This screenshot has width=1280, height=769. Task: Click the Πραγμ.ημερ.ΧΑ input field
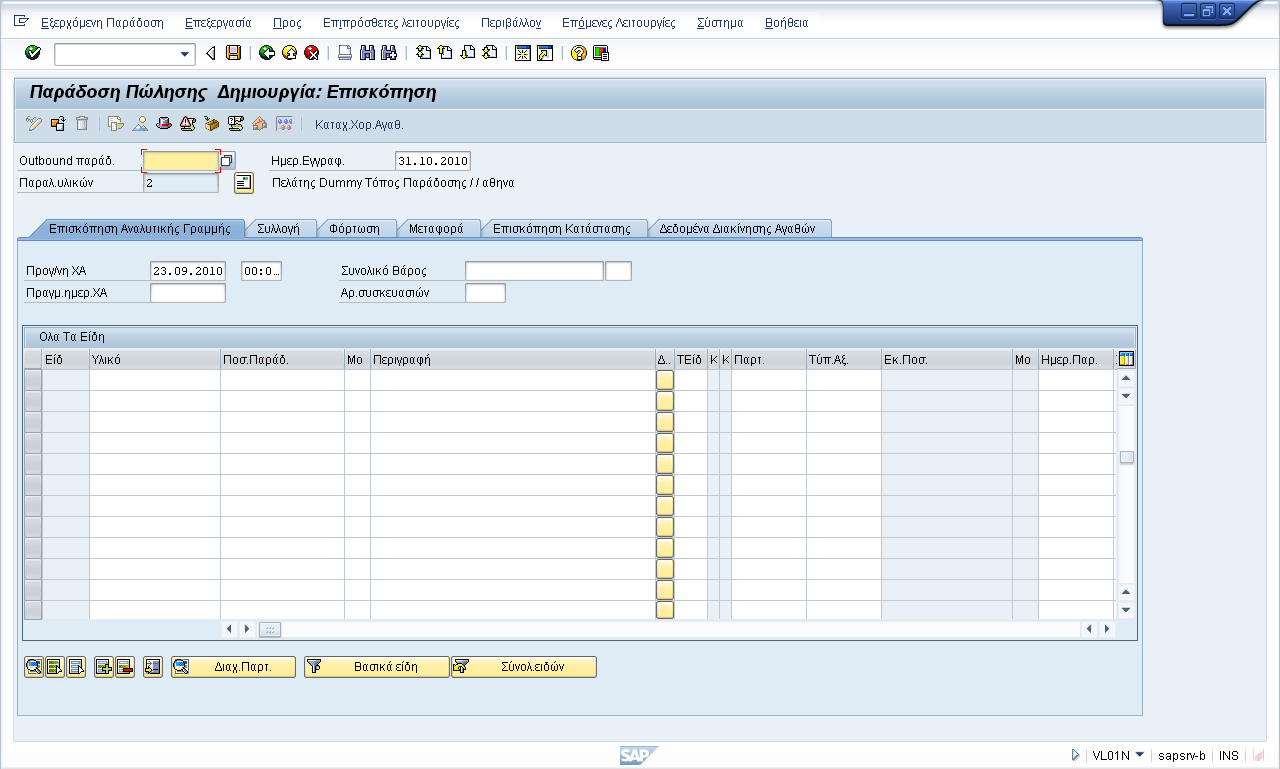[188, 293]
